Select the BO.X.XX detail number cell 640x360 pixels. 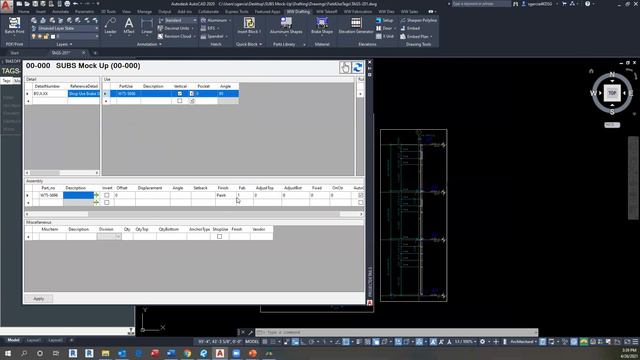pos(49,93)
